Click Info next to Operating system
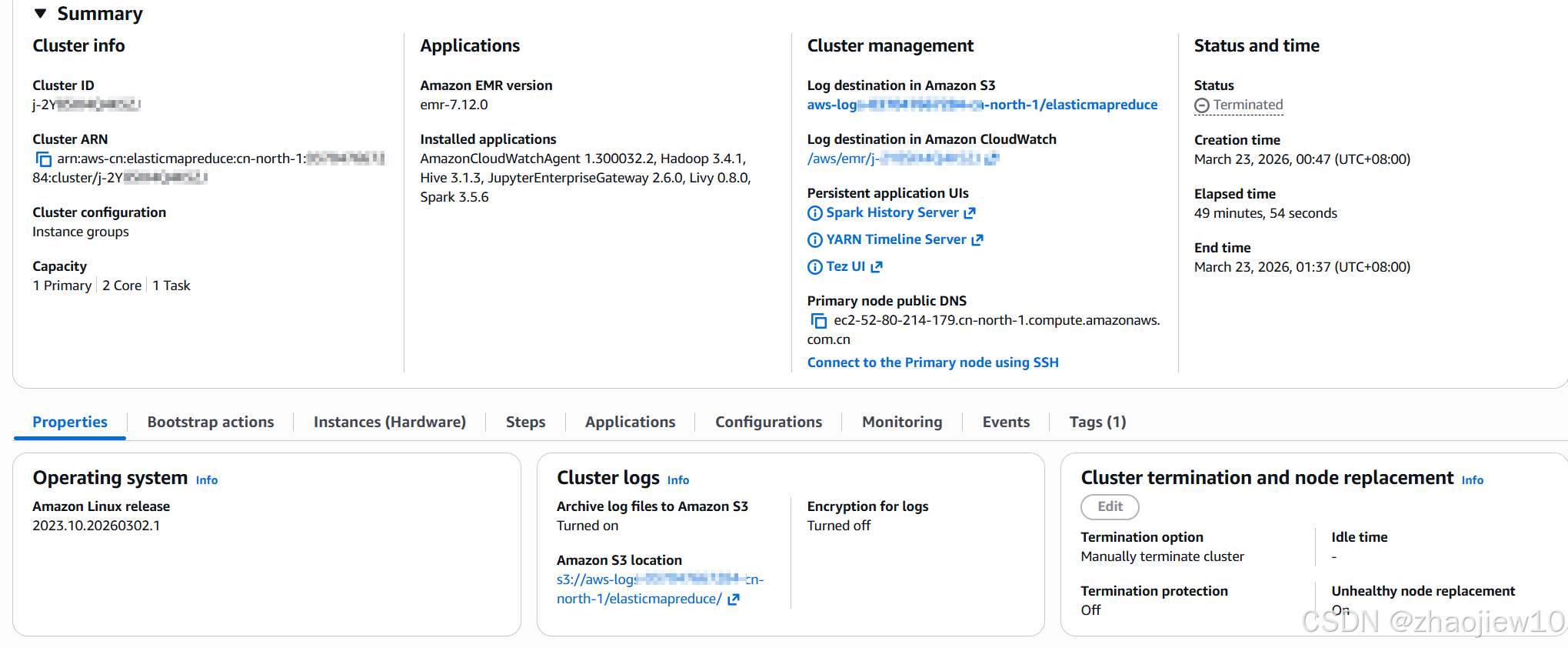The width and height of the screenshot is (1568, 648). [x=206, y=480]
